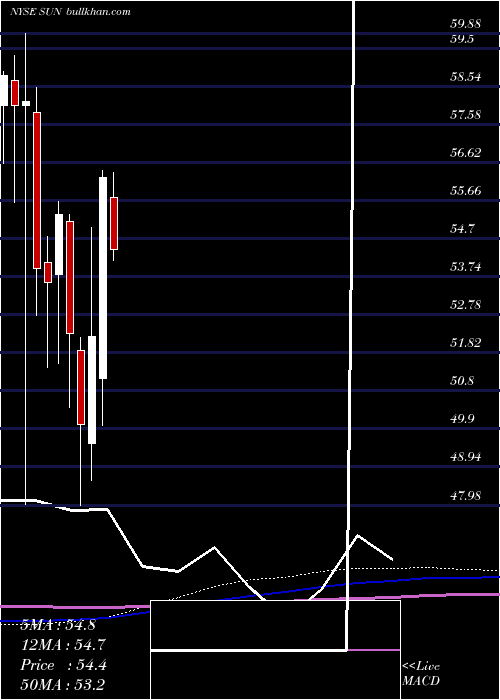Click the 56.62 price axis label
Viewport: 500px width, 700px height.
[x=465, y=153]
